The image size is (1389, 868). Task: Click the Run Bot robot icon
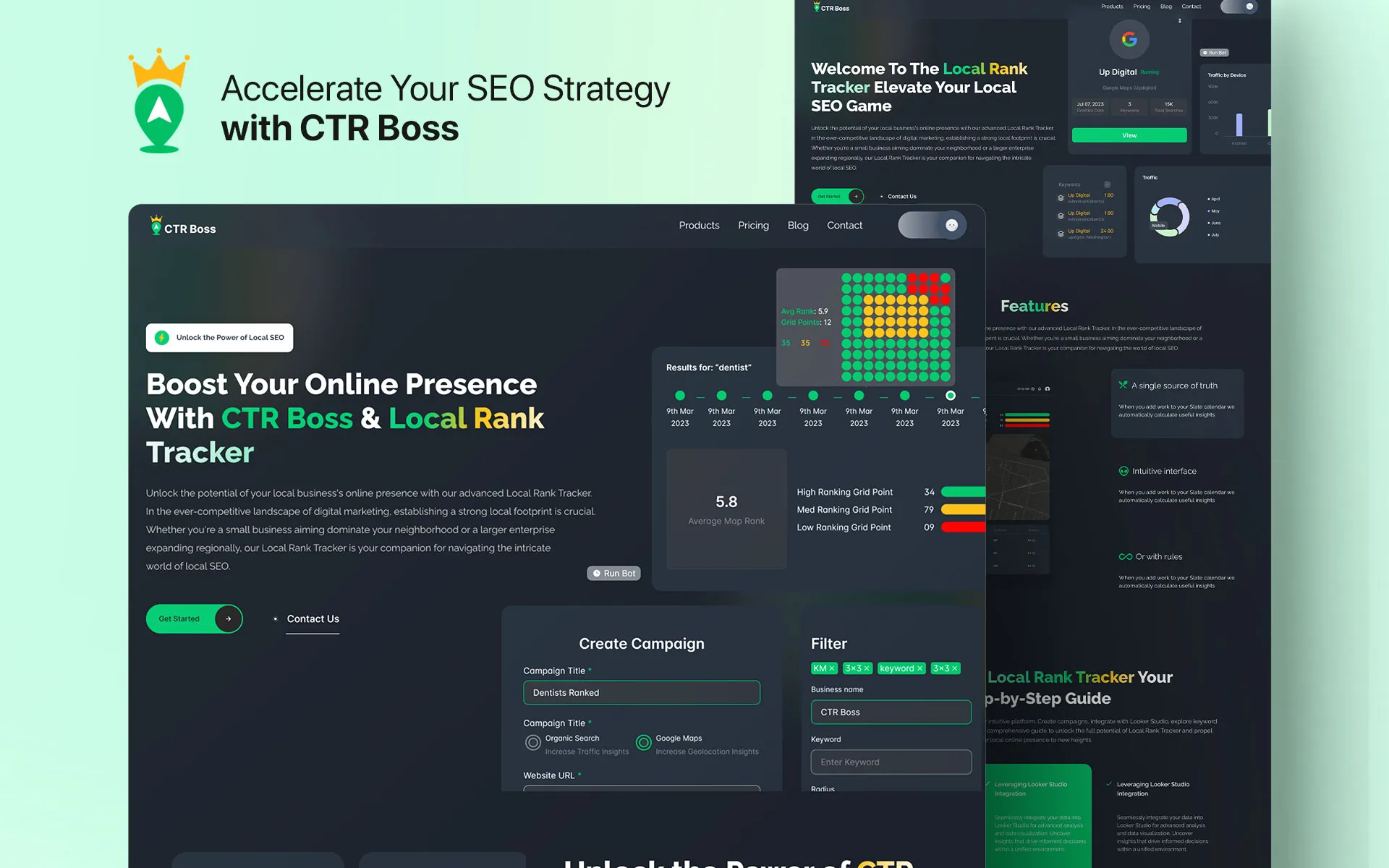click(598, 573)
